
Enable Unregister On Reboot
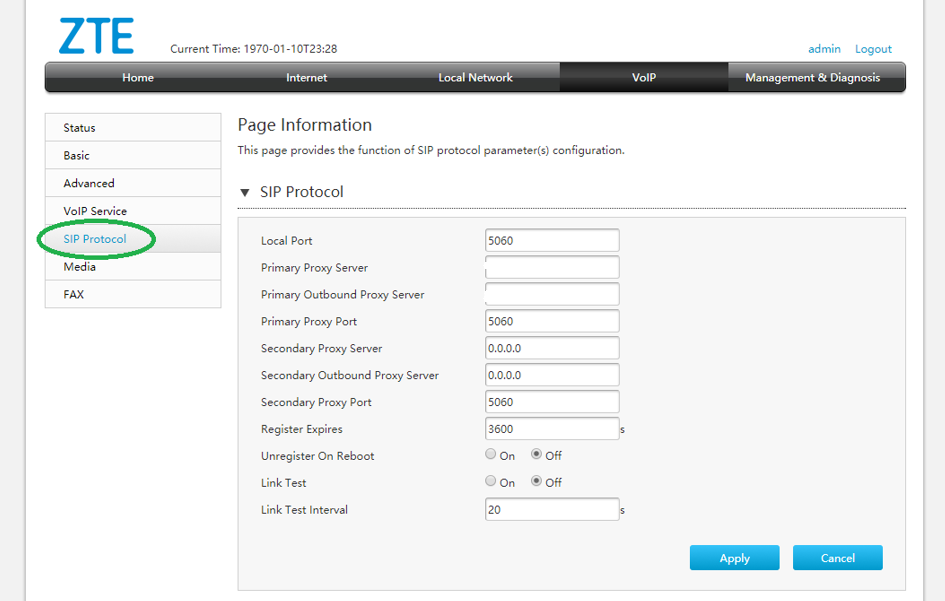[491, 453]
